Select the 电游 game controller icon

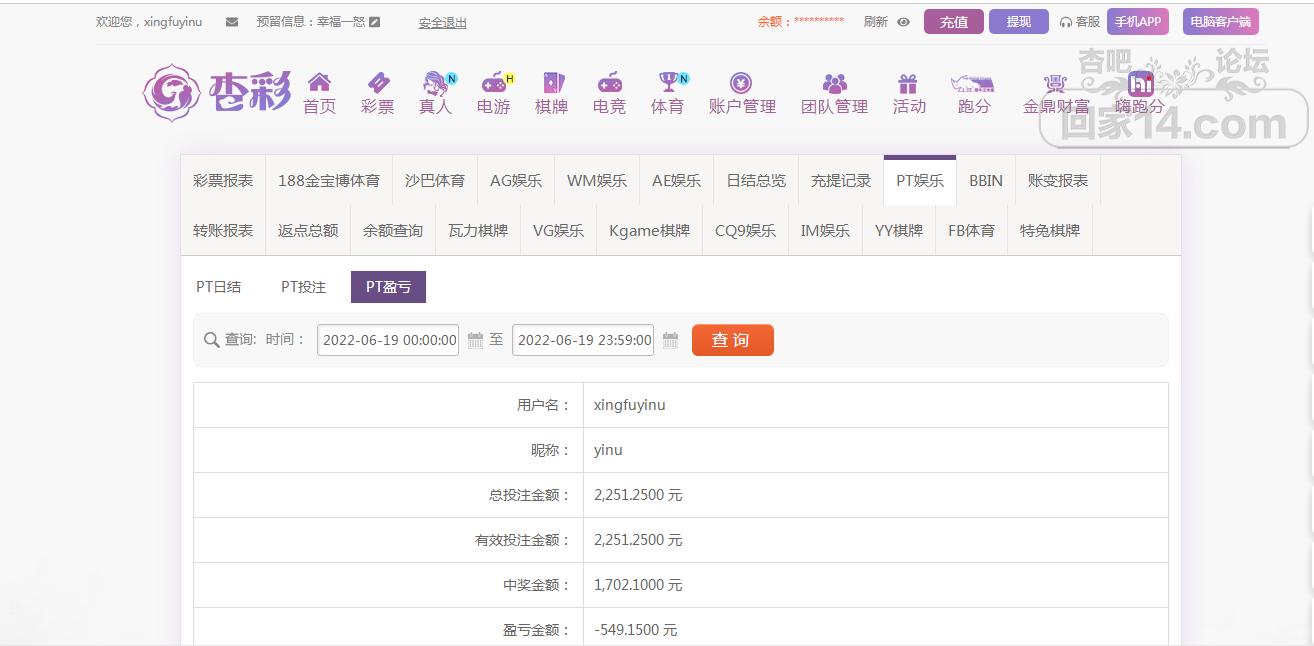(x=493, y=83)
